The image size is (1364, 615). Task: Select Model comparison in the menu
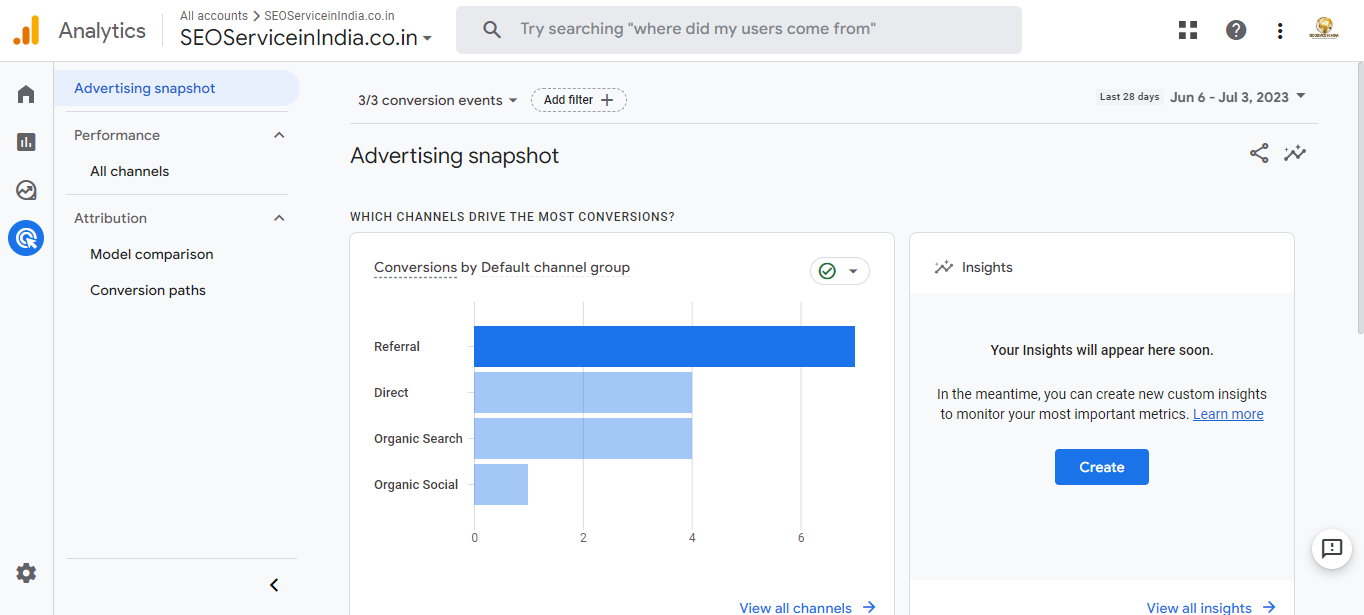[151, 254]
